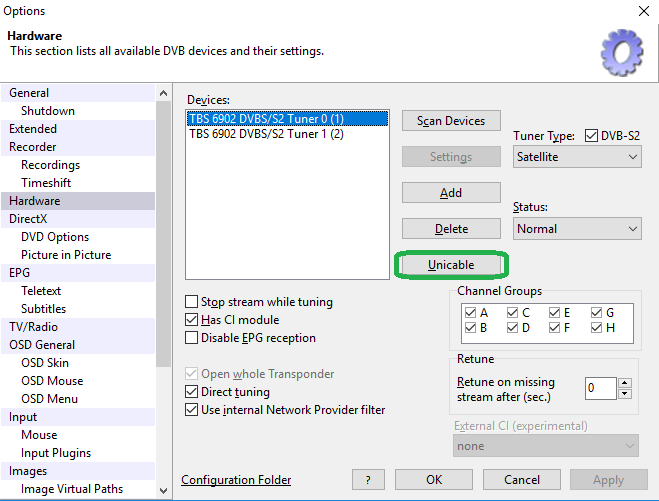Go to Picture in Picture options
Viewport: 659px width, 501px height.
66,255
